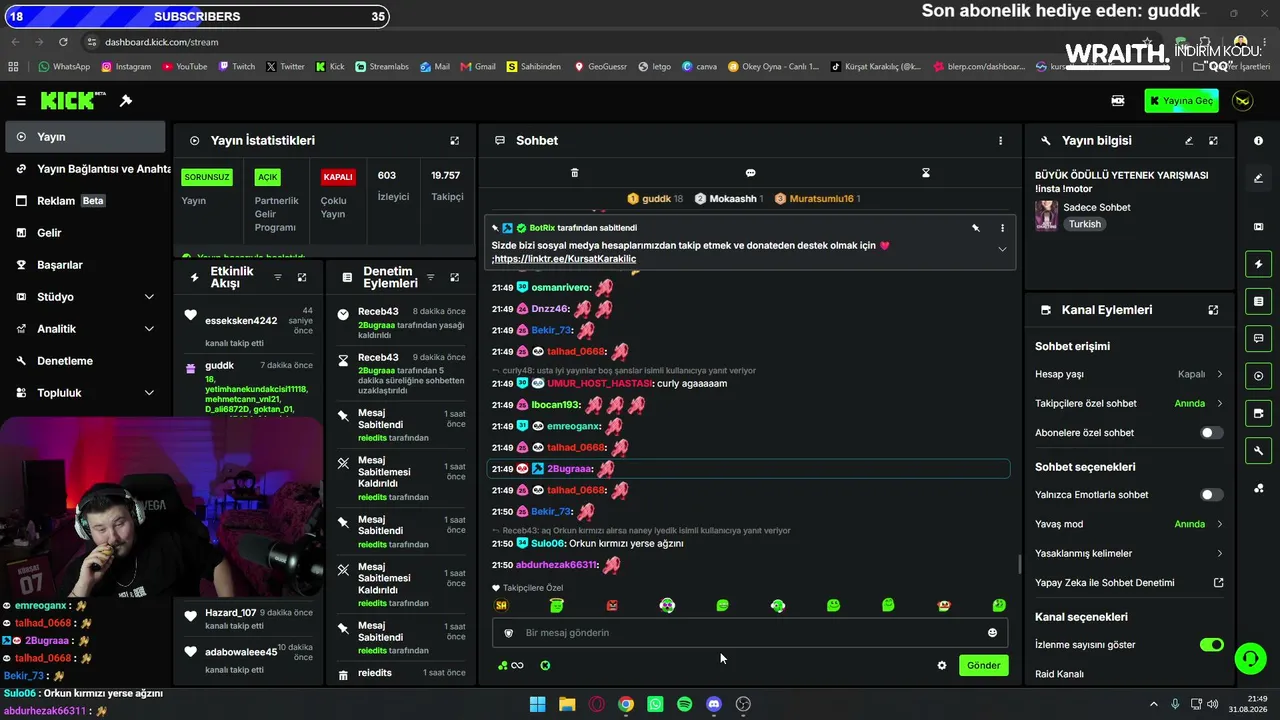The width and height of the screenshot is (1280, 720).
Task: Click the Yayına Geç button
Action: click(x=1182, y=101)
